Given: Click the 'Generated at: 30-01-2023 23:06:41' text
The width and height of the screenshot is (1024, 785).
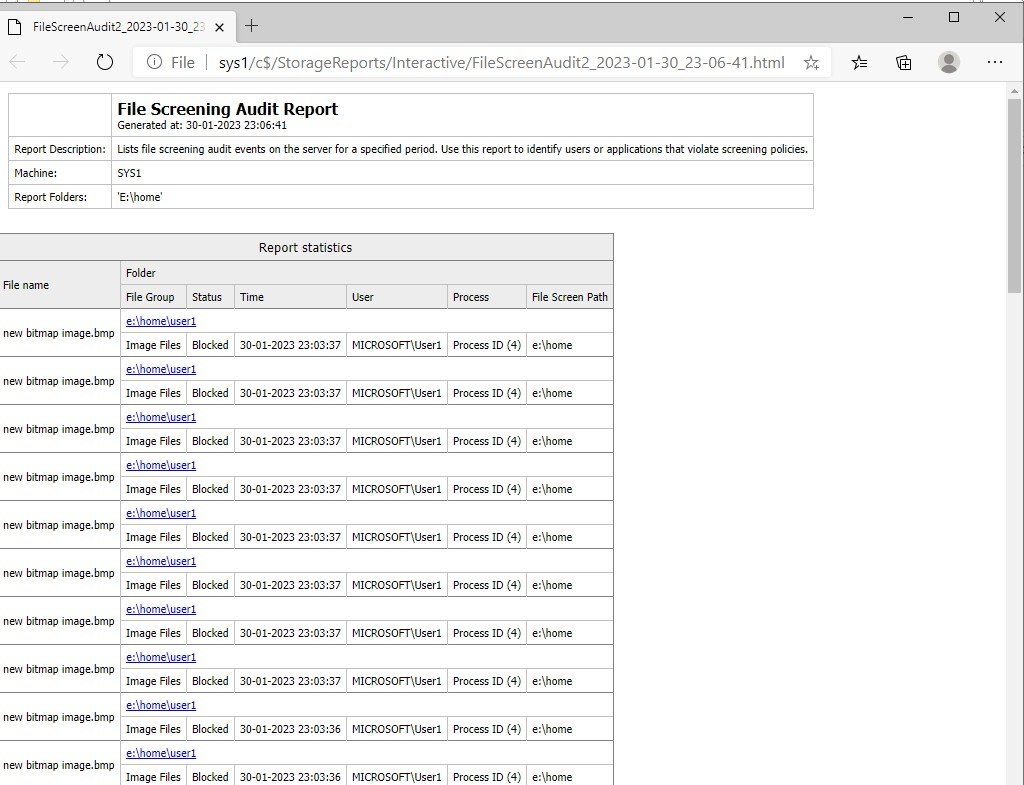Looking at the screenshot, I should click(x=202, y=125).
